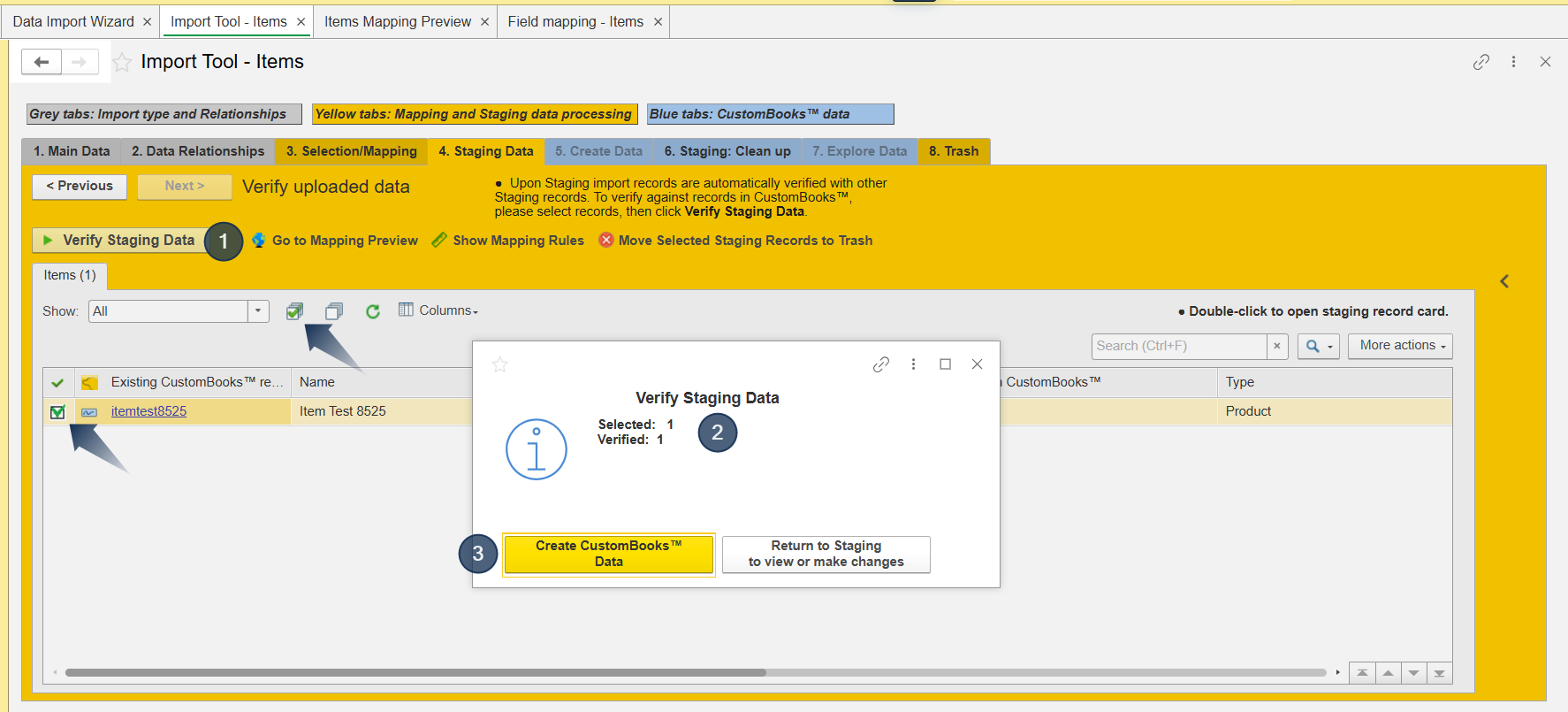This screenshot has width=1568, height=712.
Task: Click the itemtest8525 row record icon
Action: pos(89,411)
